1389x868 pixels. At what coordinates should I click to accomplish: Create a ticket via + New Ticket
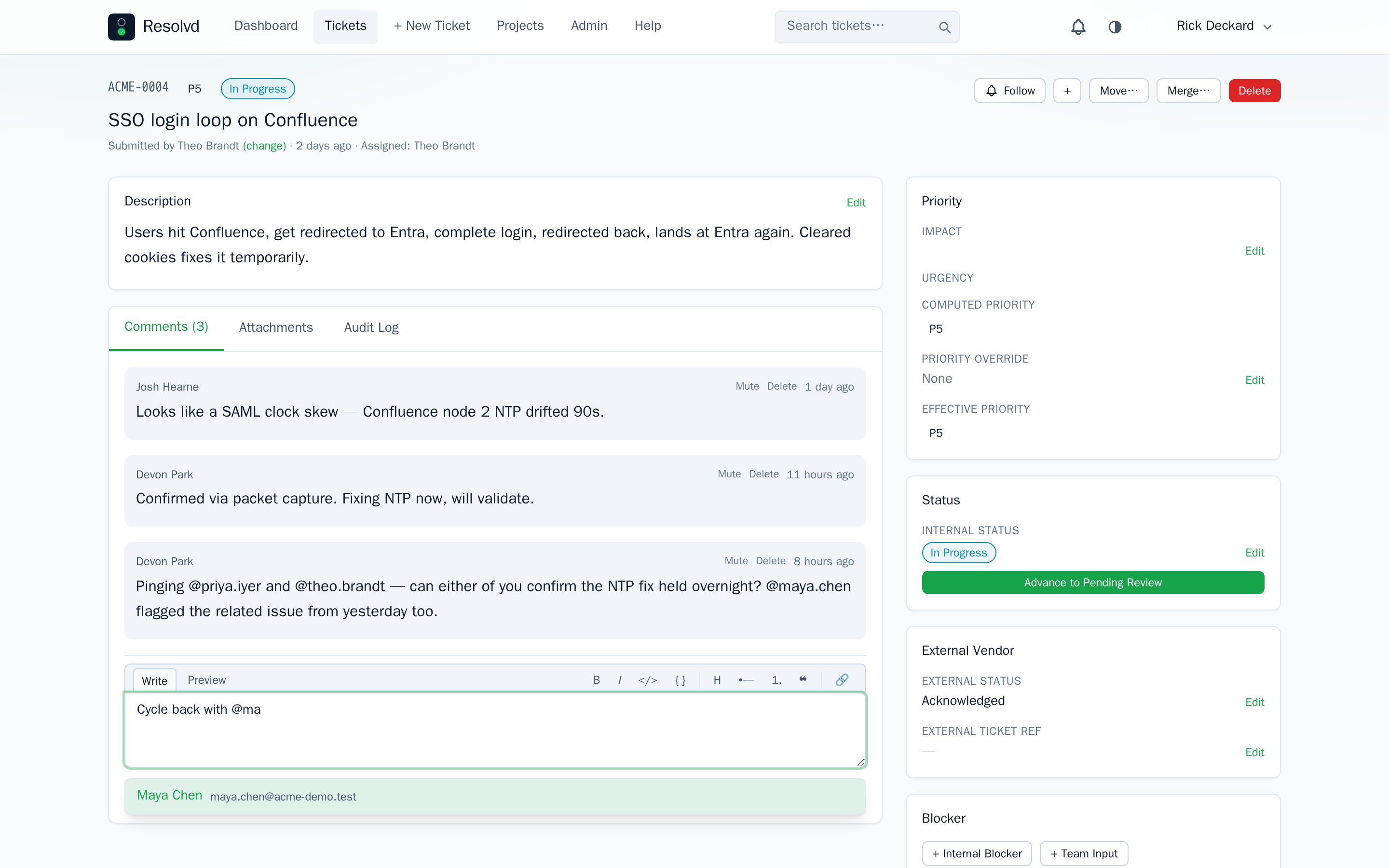(x=432, y=26)
